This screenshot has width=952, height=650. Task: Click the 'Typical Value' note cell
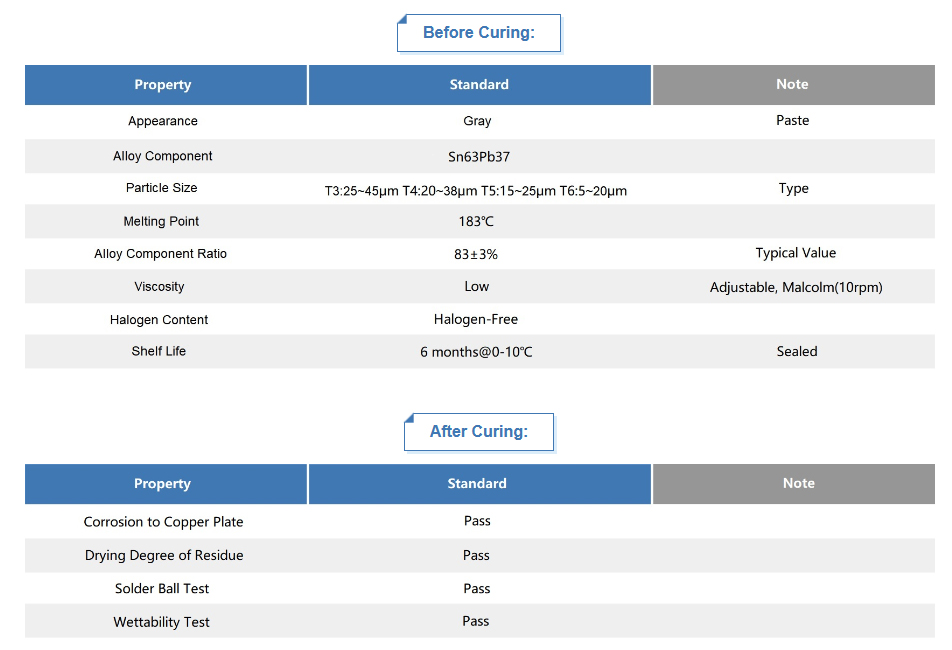(x=795, y=253)
